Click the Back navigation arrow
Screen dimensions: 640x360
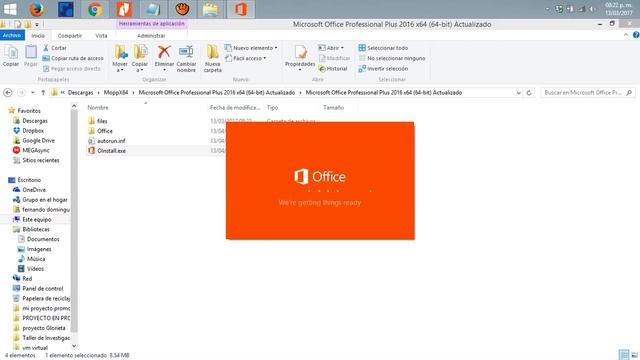tap(8, 93)
